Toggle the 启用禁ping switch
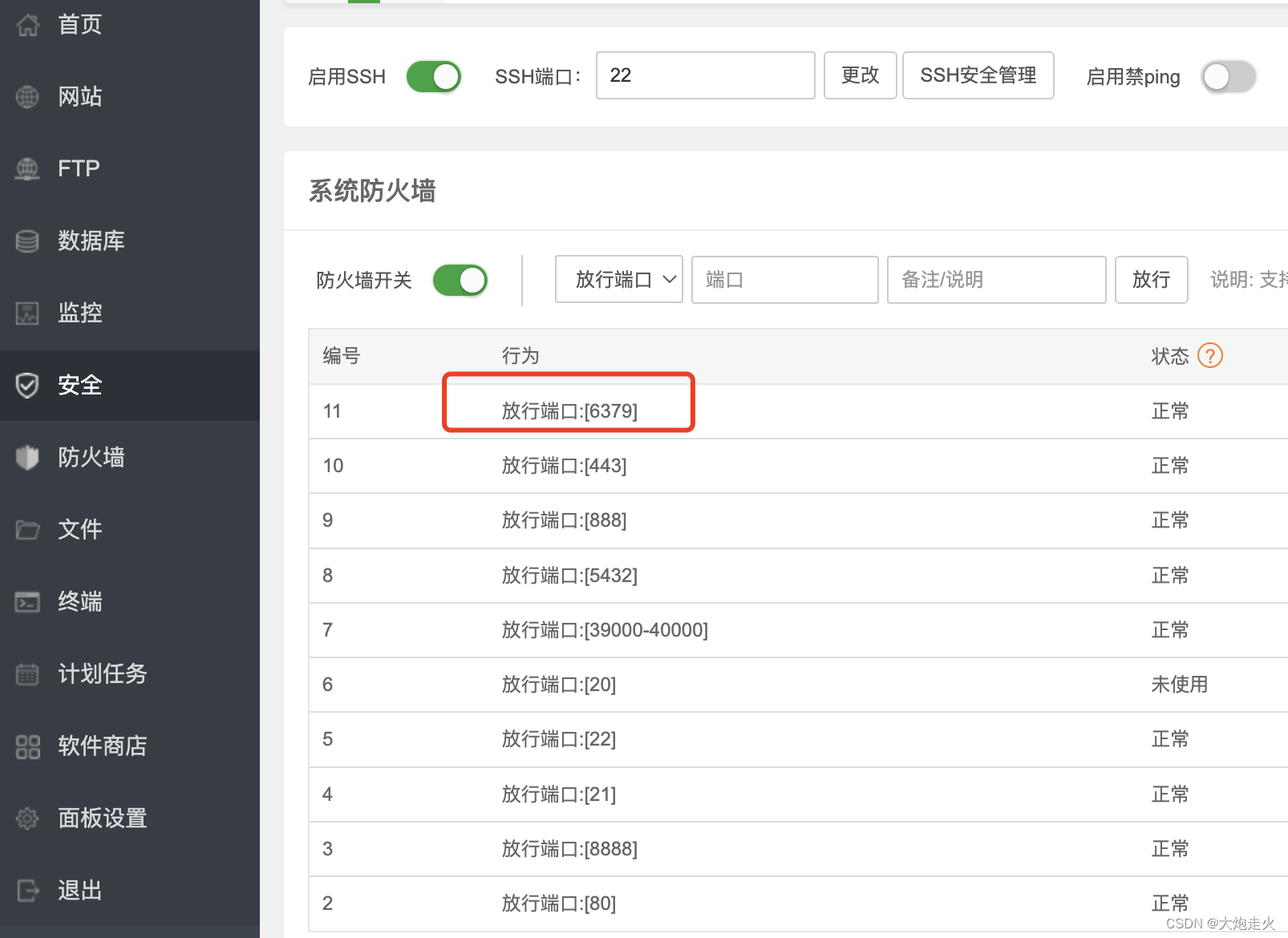This screenshot has width=1288, height=938. point(1228,77)
